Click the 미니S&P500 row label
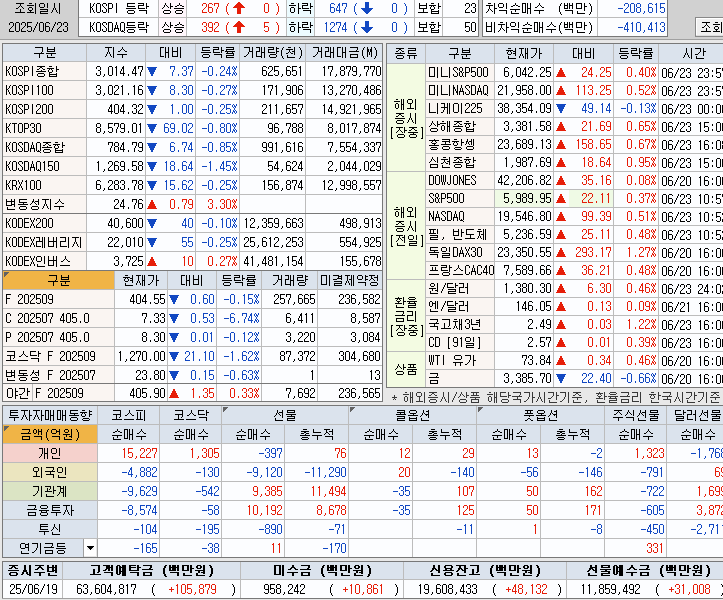Screen dimensions: 723x600 click(460, 72)
